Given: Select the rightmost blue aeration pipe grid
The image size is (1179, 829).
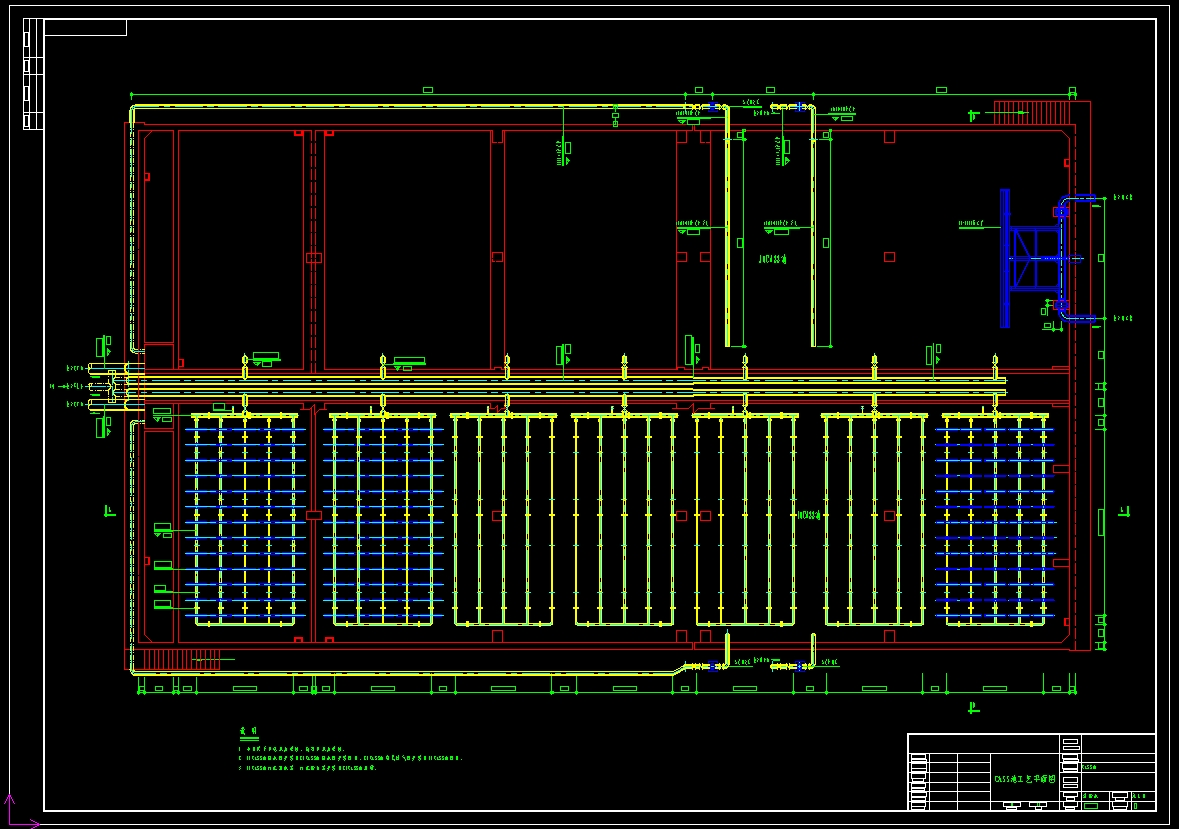Looking at the screenshot, I should [x=995, y=520].
